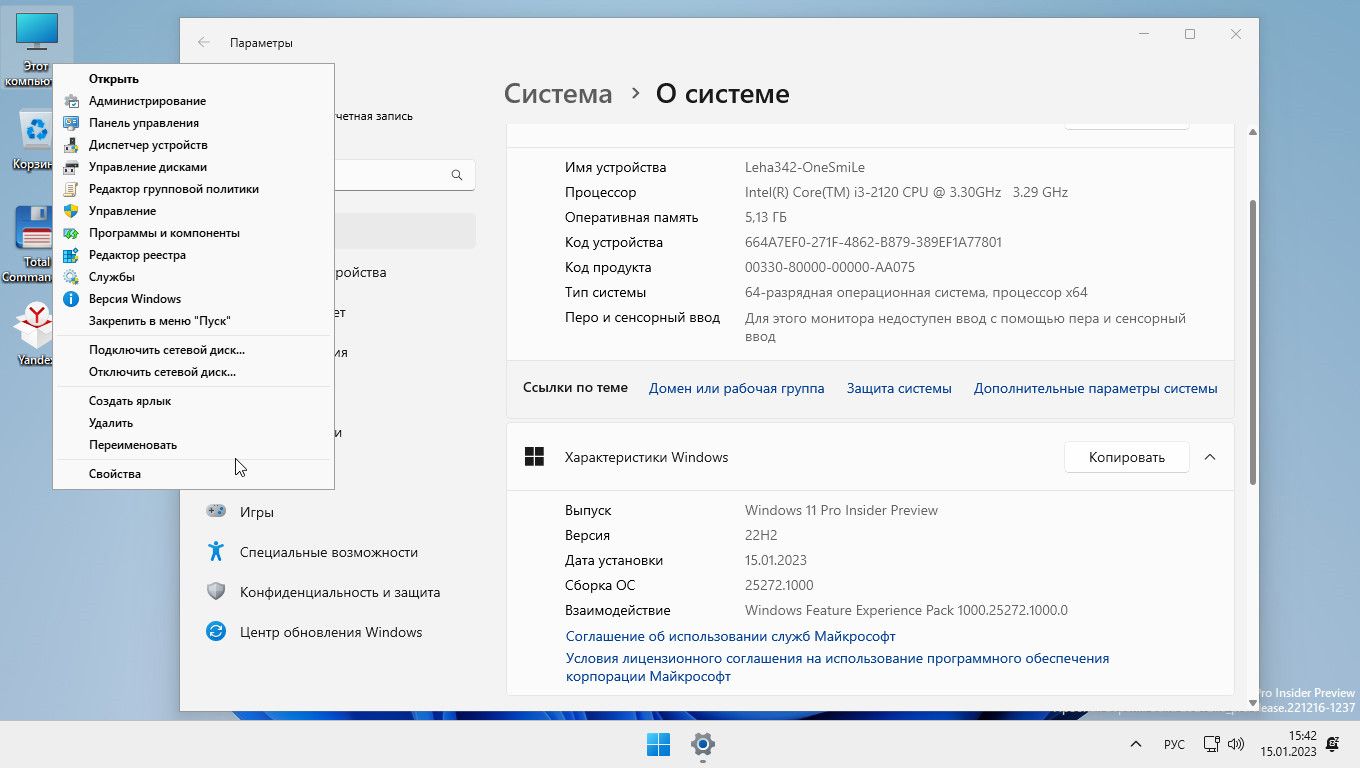
Task: Click Копировать button for Windows specs
Action: click(x=1127, y=457)
